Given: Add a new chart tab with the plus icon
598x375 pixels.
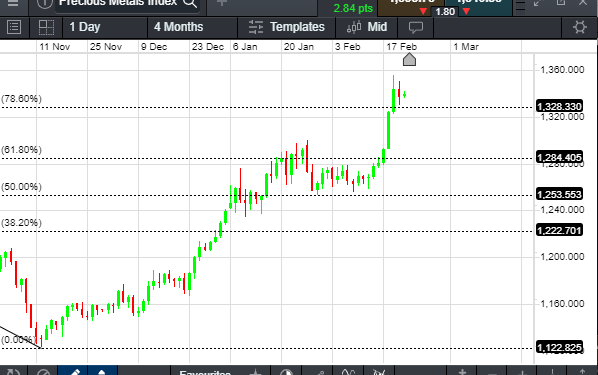Looking at the screenshot, I should (222, 3).
